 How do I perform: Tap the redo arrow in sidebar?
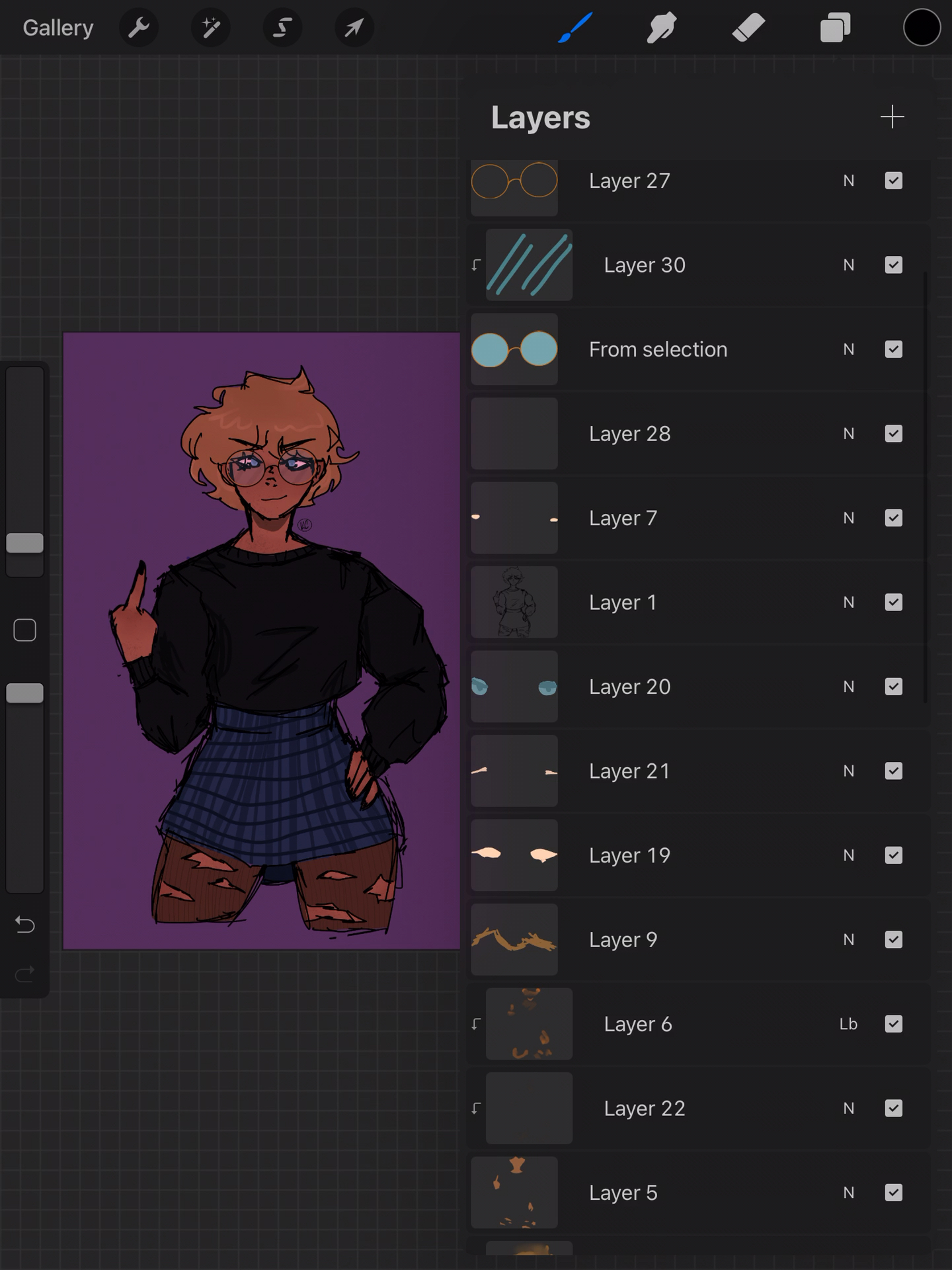click(x=25, y=974)
